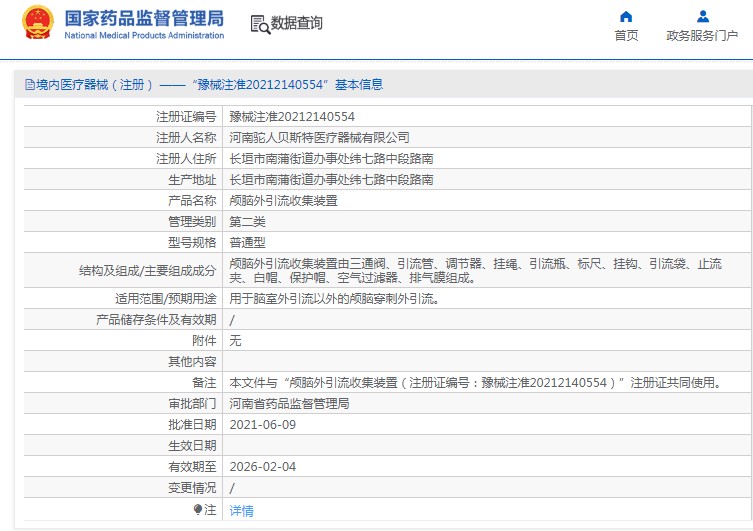
Task: Click the 产品名称 row label
Action: [x=192, y=201]
